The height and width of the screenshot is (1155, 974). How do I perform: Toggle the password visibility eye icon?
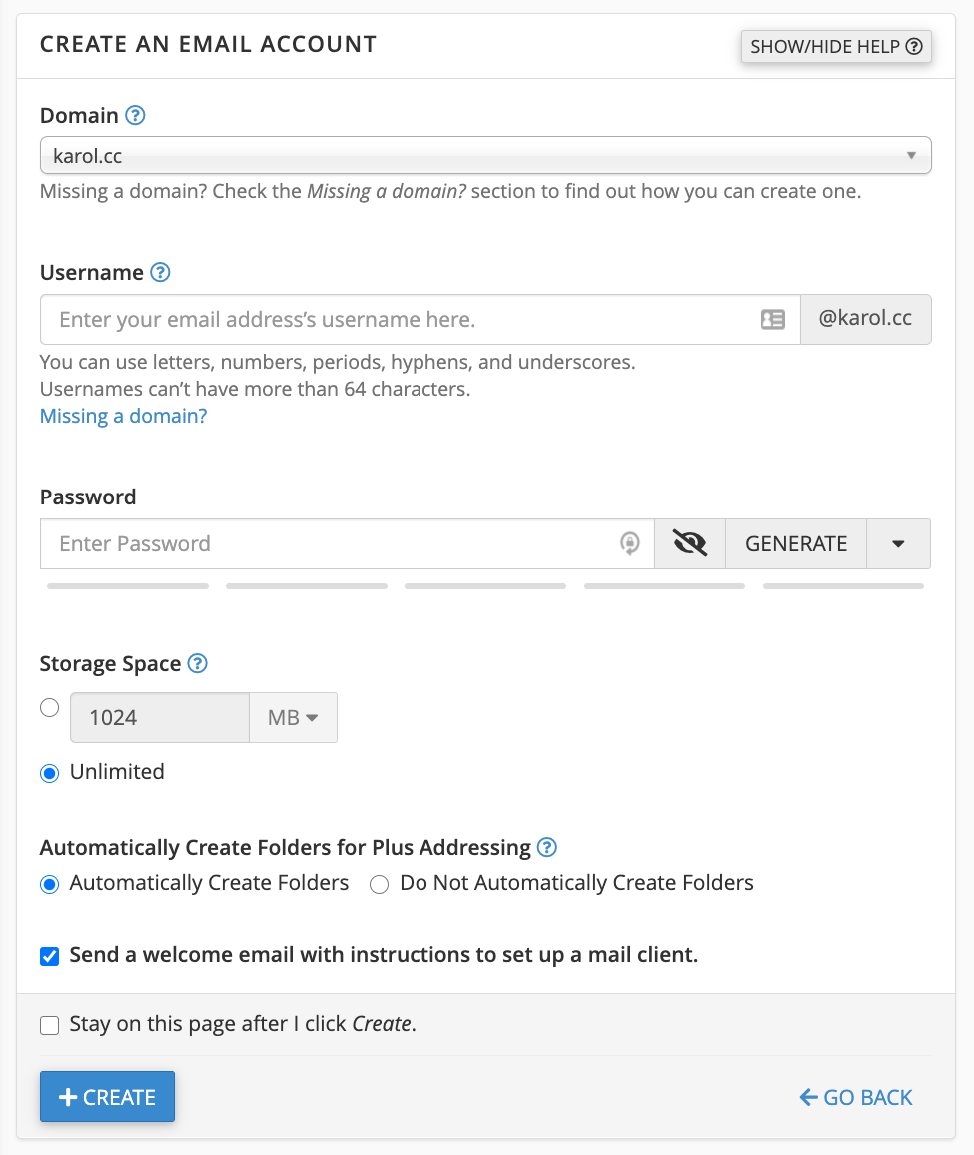pos(689,543)
